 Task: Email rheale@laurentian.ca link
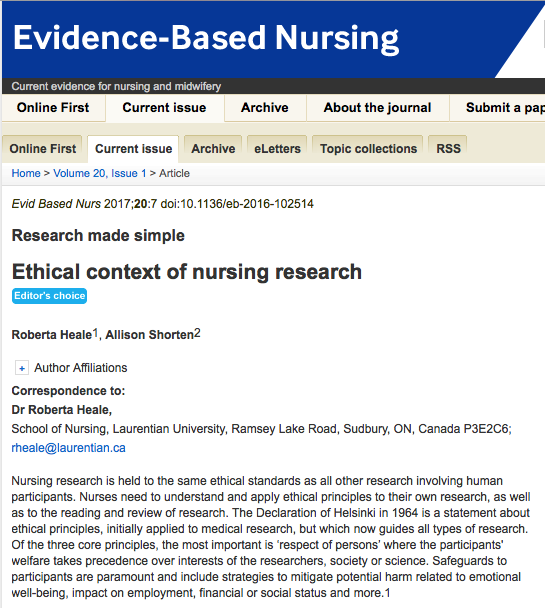(68, 448)
